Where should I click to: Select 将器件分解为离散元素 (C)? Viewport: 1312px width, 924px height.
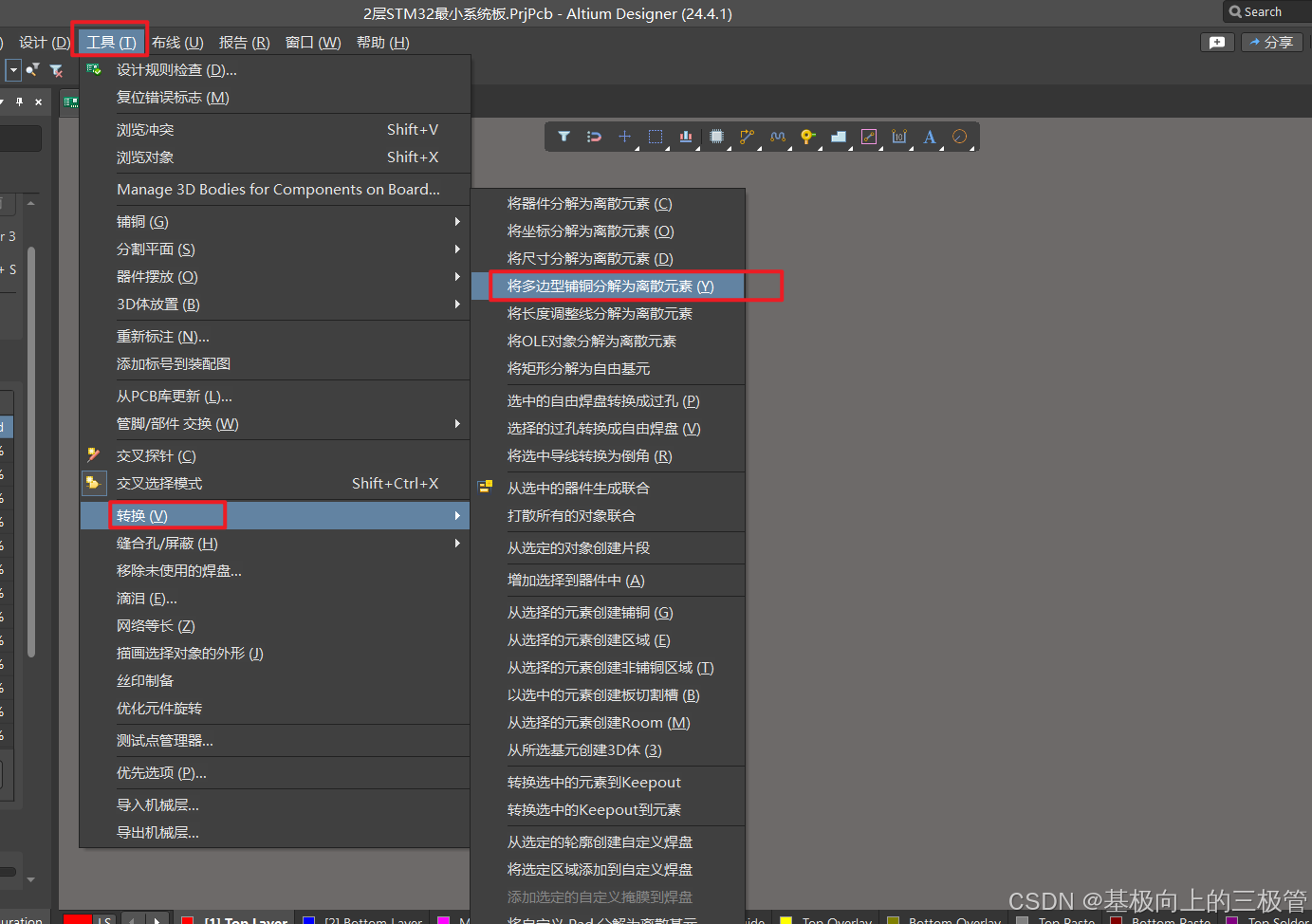coord(608,203)
